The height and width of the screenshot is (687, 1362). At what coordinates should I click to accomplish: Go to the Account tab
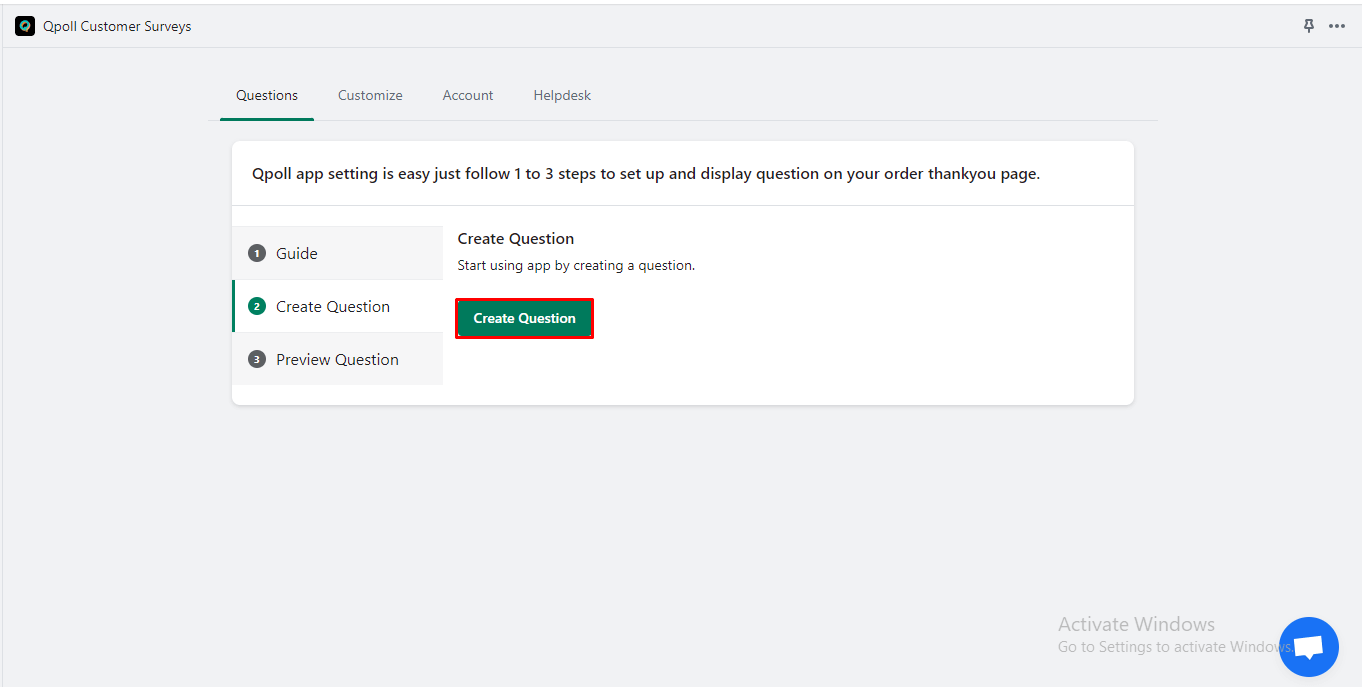tap(468, 96)
